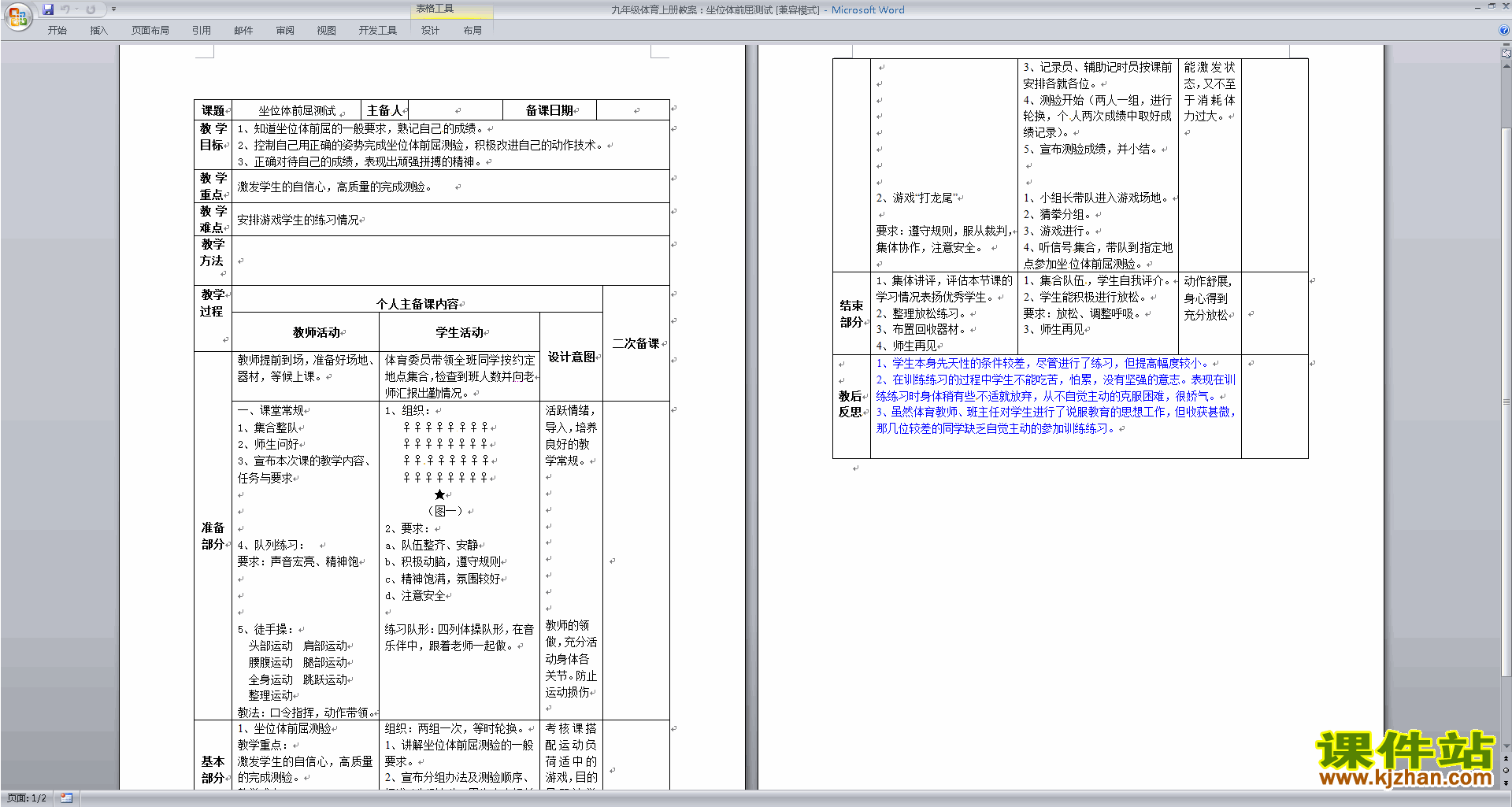1512x807 pixels.
Task: Select table tools 布局 tab
Action: 472,30
